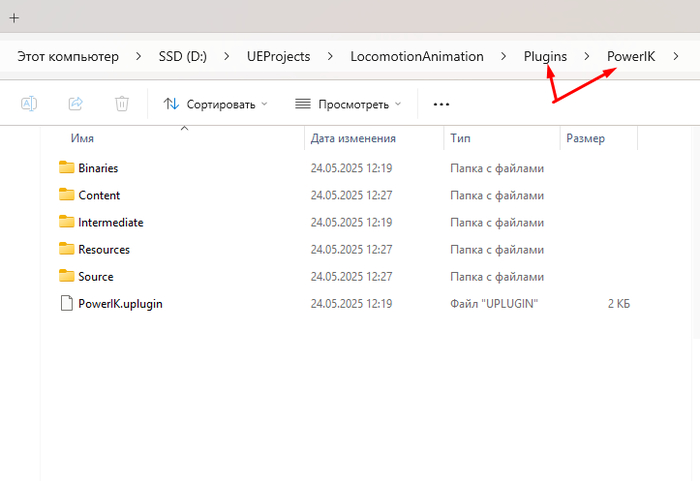Click the Binaries folder icon
Image resolution: width=700 pixels, height=481 pixels.
[x=67, y=168]
